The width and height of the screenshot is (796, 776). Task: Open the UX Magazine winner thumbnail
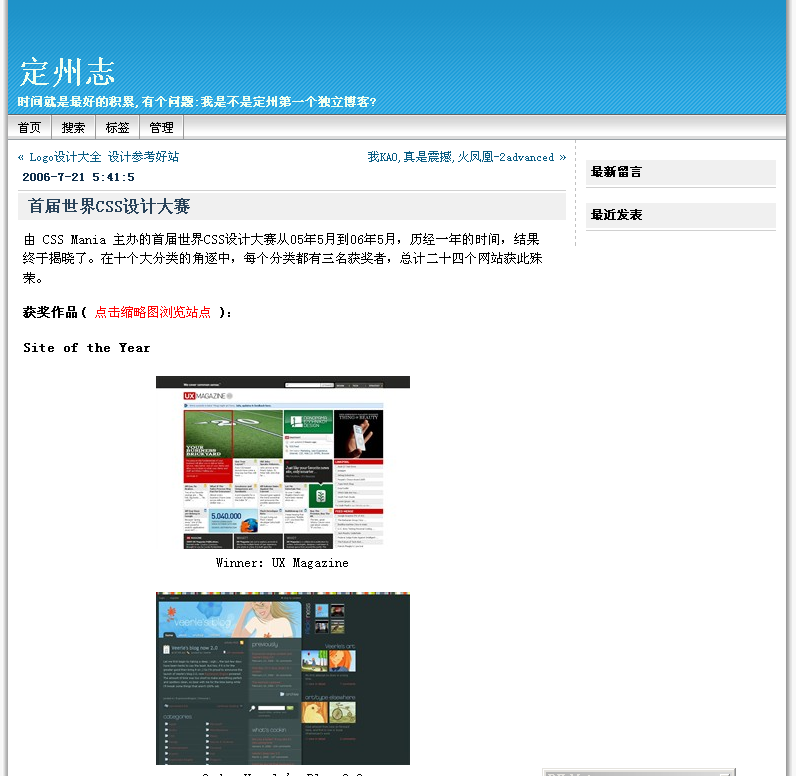(x=283, y=462)
